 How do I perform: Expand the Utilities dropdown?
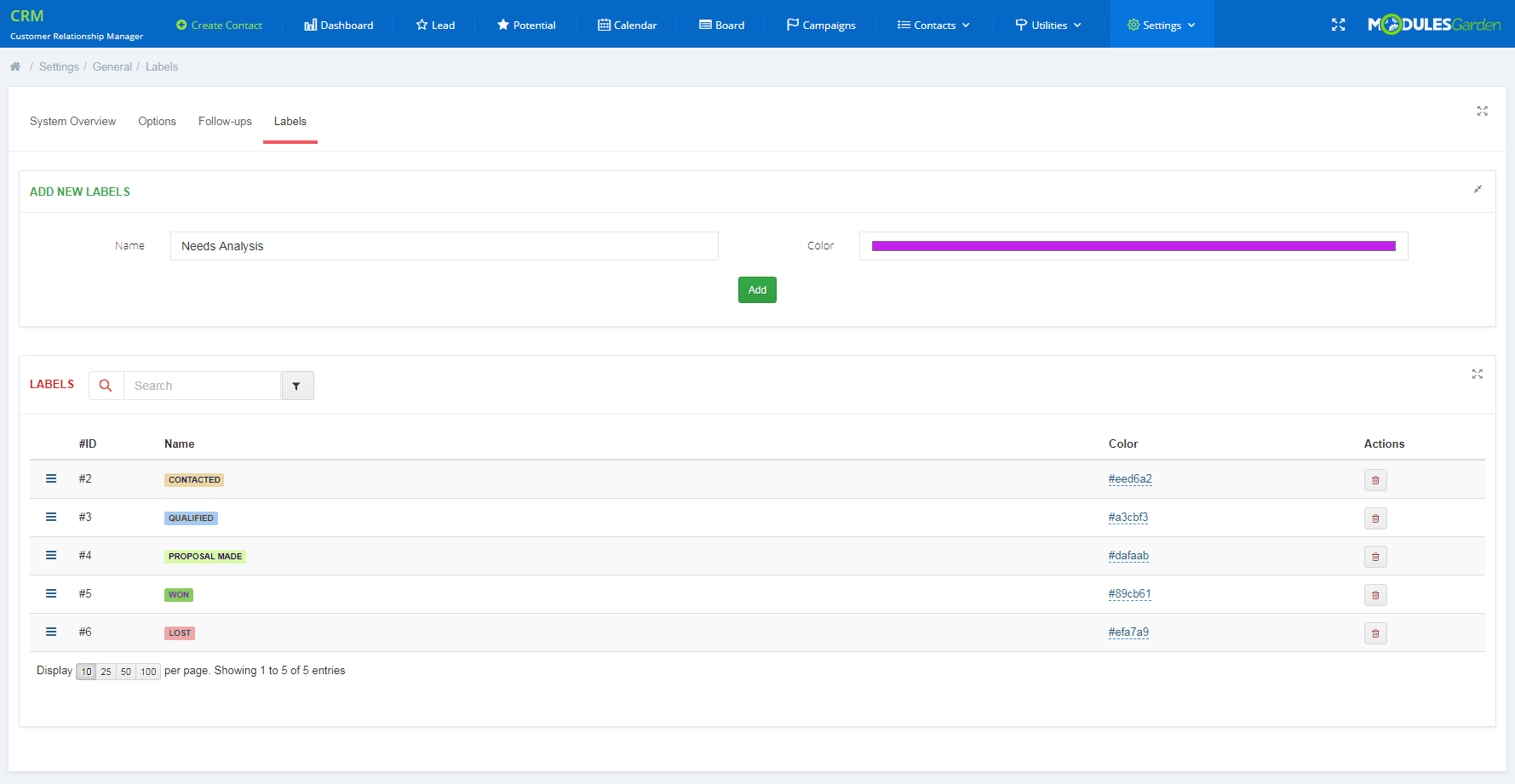tap(1047, 25)
